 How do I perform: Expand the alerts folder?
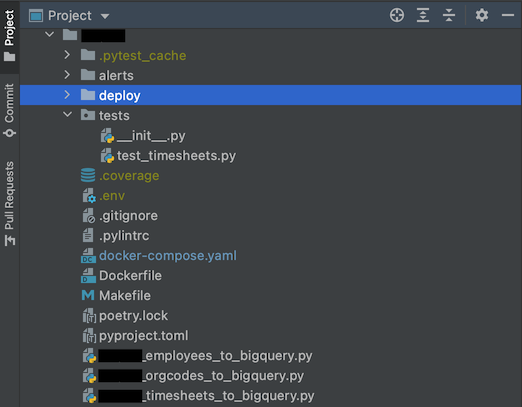pos(67,75)
